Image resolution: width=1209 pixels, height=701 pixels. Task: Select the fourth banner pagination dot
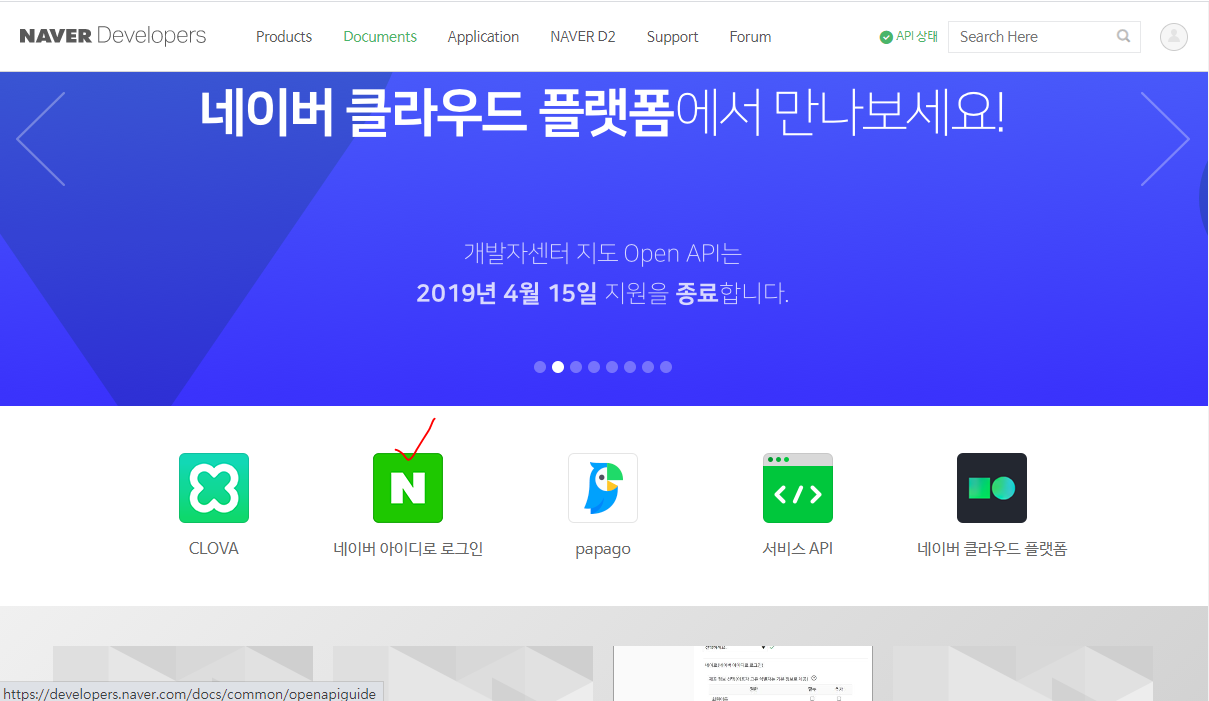(594, 367)
